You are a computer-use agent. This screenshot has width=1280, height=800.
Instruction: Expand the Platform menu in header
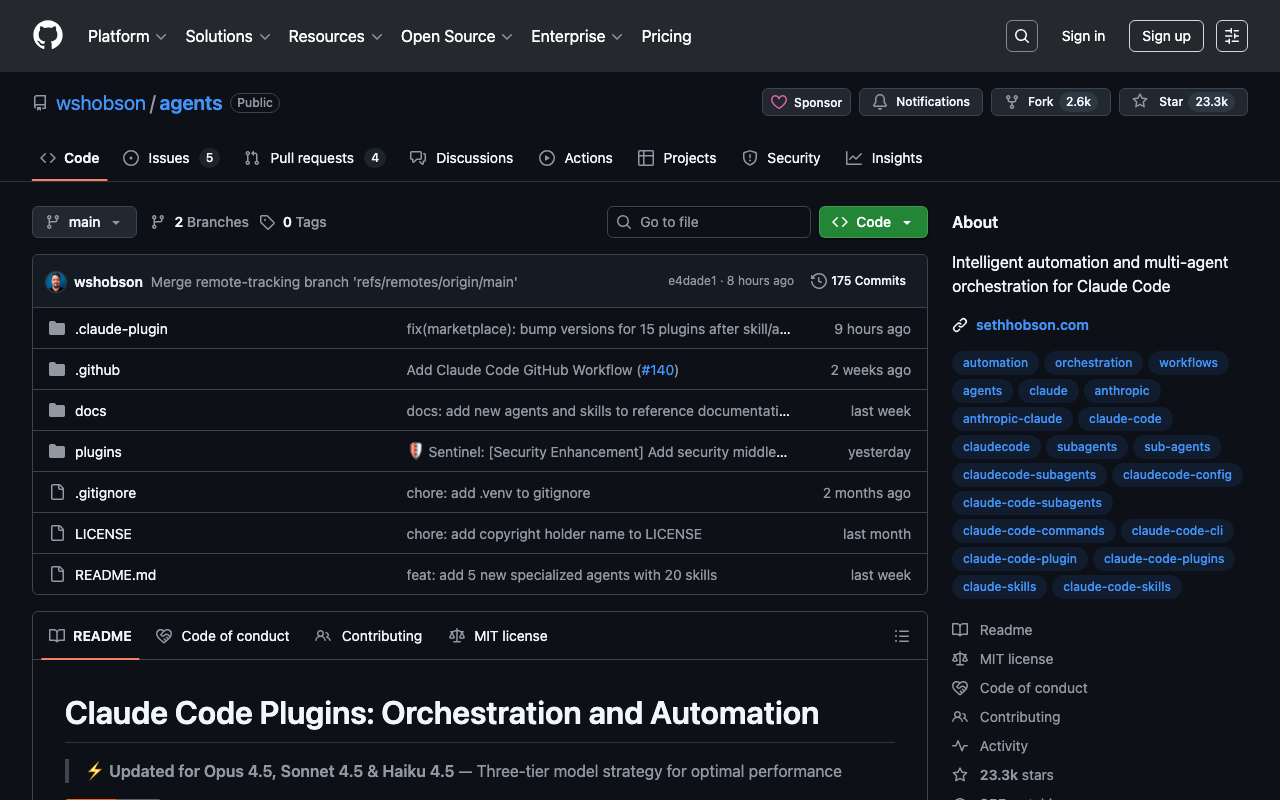click(126, 36)
